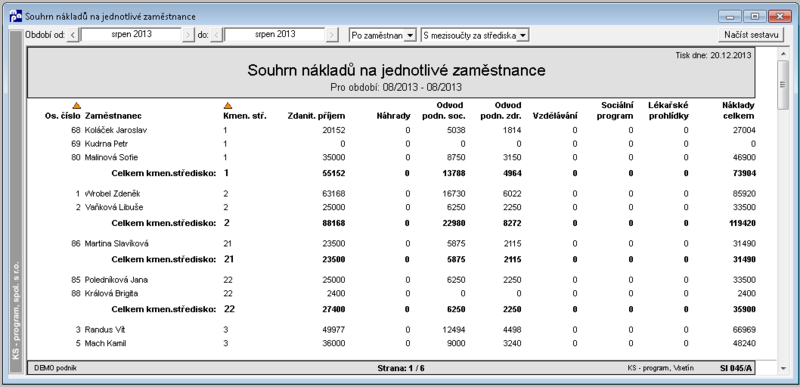The image size is (800, 387).
Task: Select employee Poledníková Jana
Action: (116, 280)
